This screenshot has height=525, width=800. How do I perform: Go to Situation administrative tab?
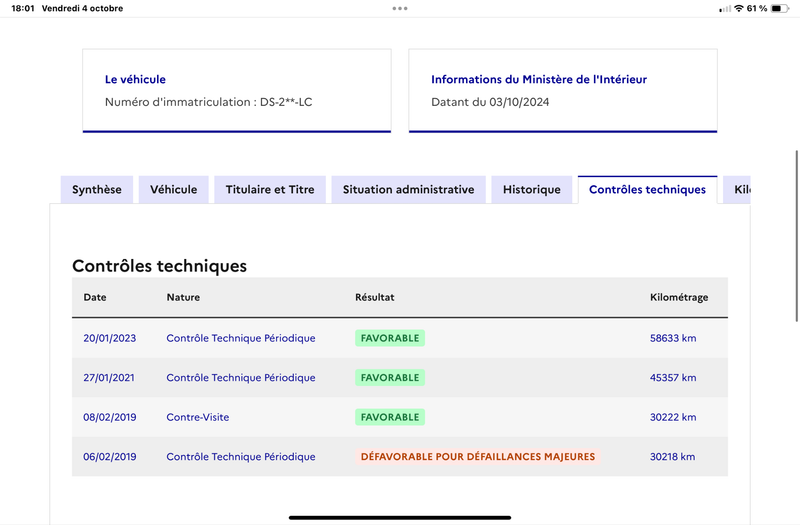(x=408, y=190)
